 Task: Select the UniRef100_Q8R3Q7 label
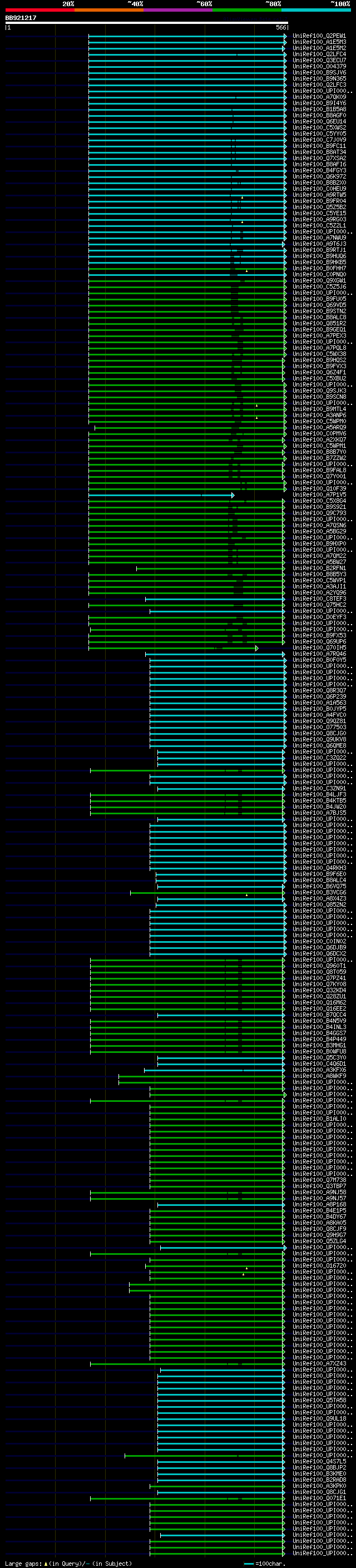point(319,691)
